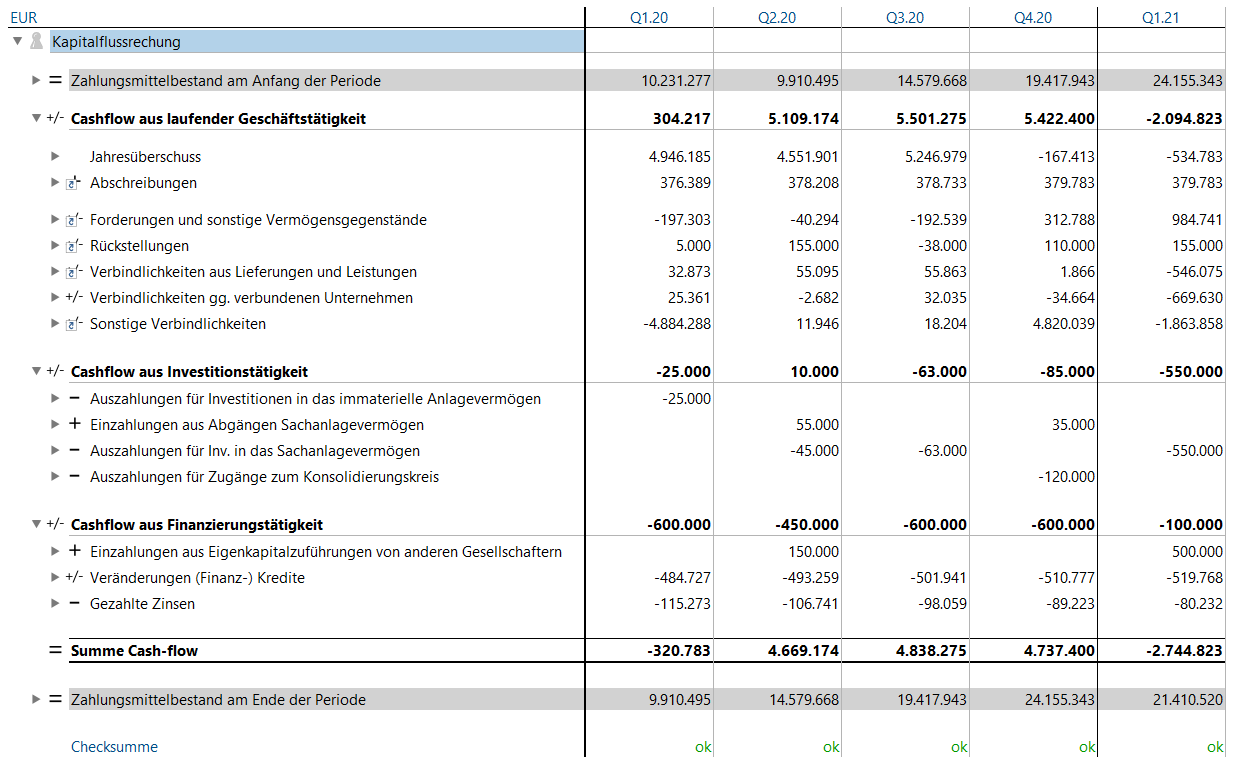Click the plus sign beside Einzahlungen aus Abgängen Sachanlagevermögen

click(x=74, y=424)
